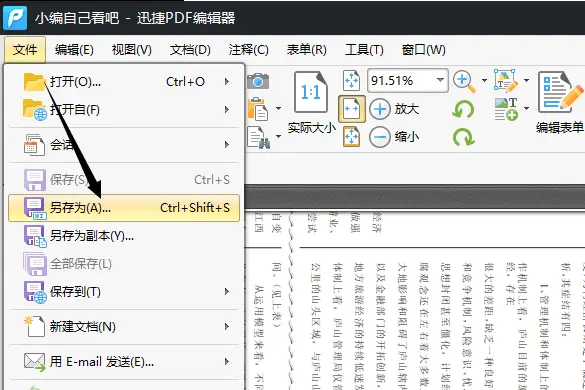Click the clipboard paste icon
Image resolution: width=585 pixels, height=390 pixels.
click(258, 109)
